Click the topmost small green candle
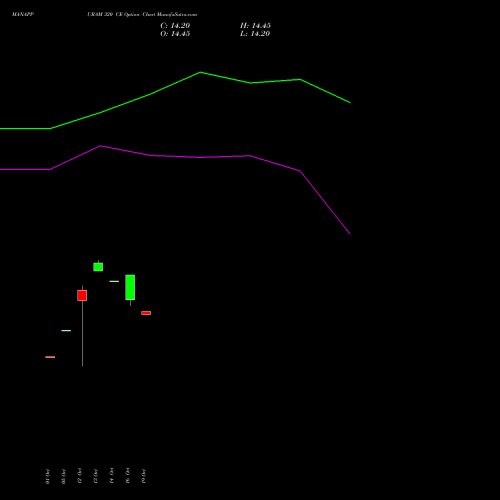Image resolution: width=500 pixels, height=500 pixels. tap(98, 267)
